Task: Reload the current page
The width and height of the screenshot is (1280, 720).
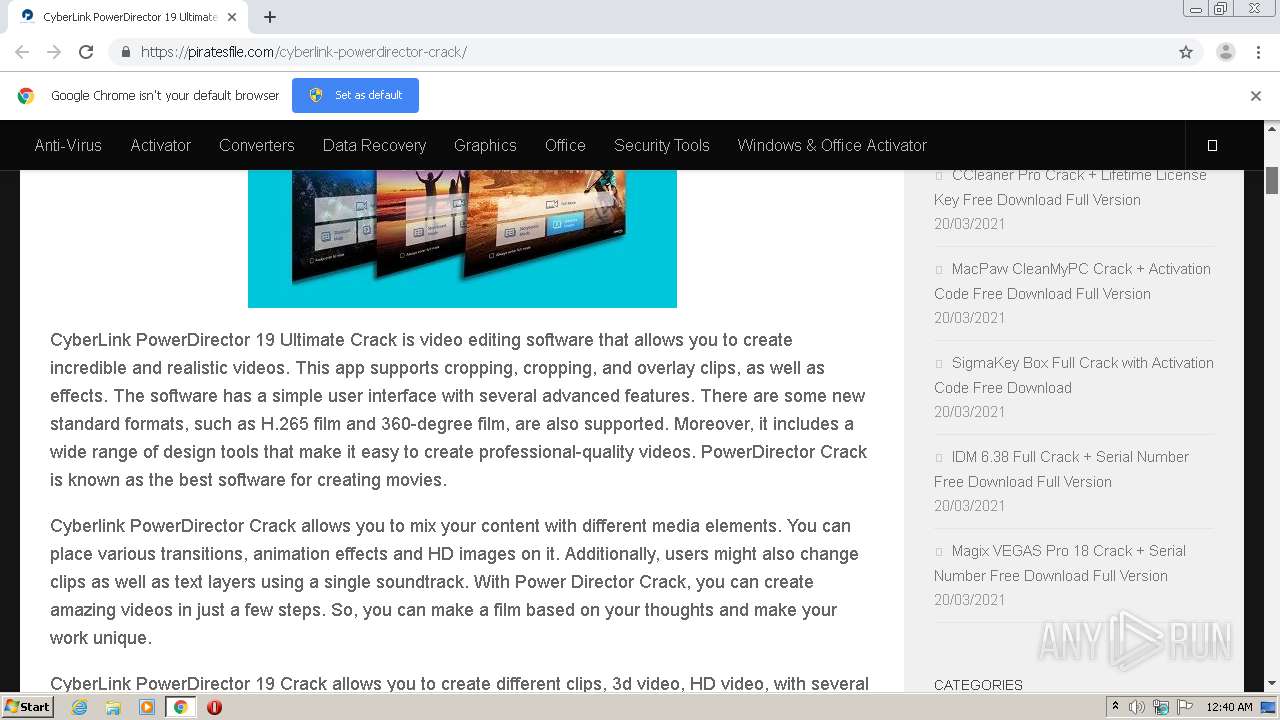Action: pos(86,52)
